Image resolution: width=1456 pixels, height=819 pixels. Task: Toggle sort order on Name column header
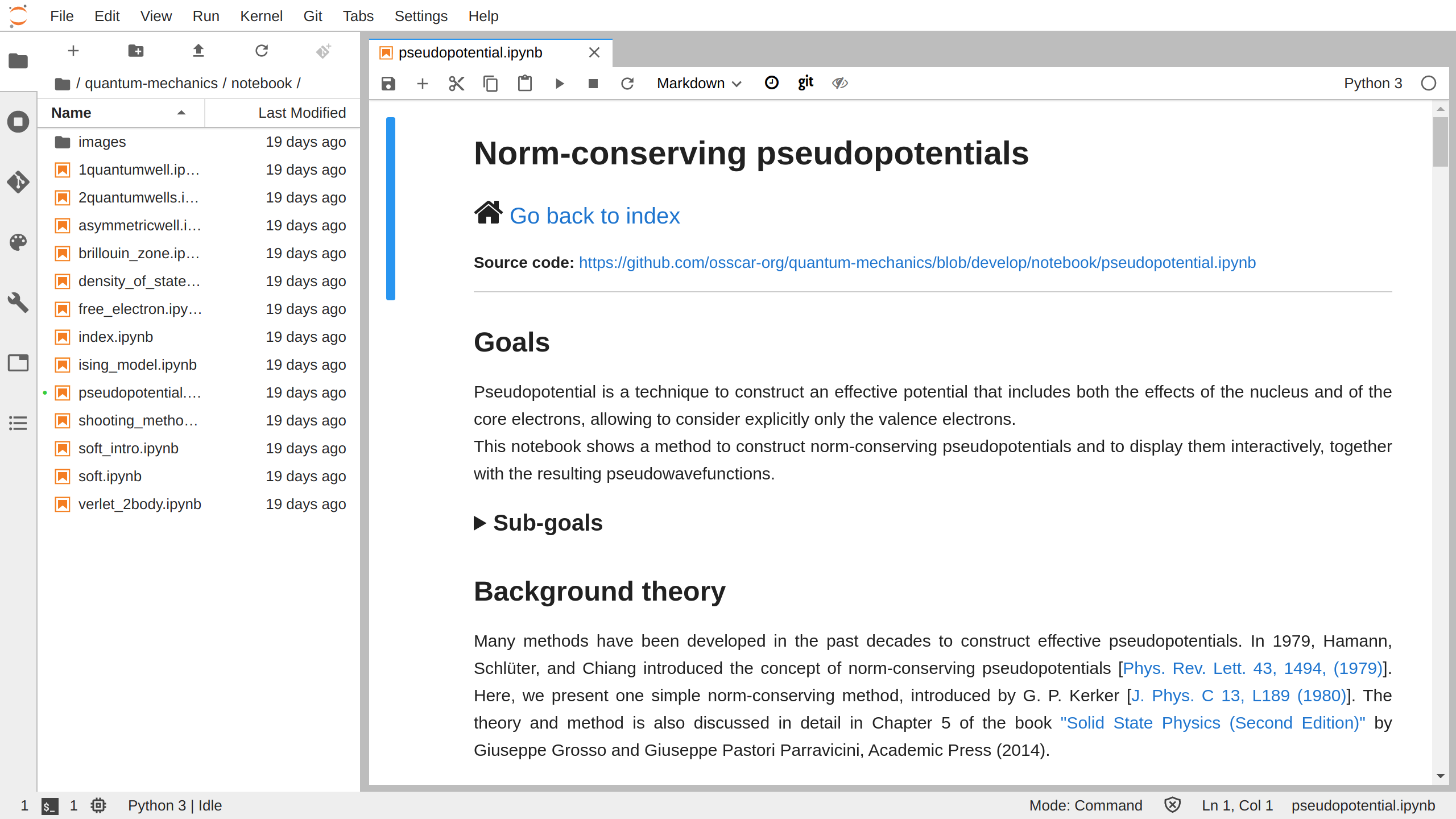coord(119,113)
